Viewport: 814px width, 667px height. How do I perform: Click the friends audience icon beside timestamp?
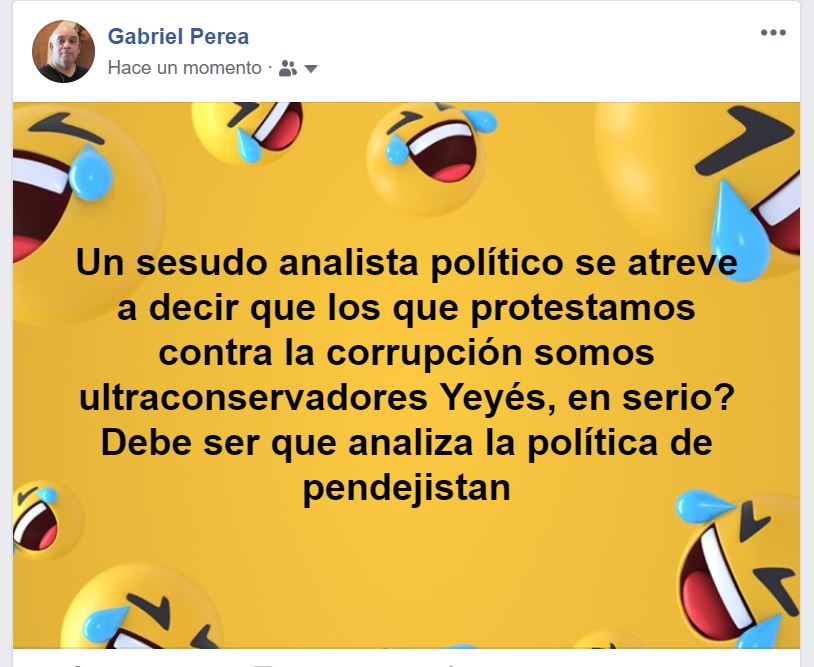(x=288, y=68)
